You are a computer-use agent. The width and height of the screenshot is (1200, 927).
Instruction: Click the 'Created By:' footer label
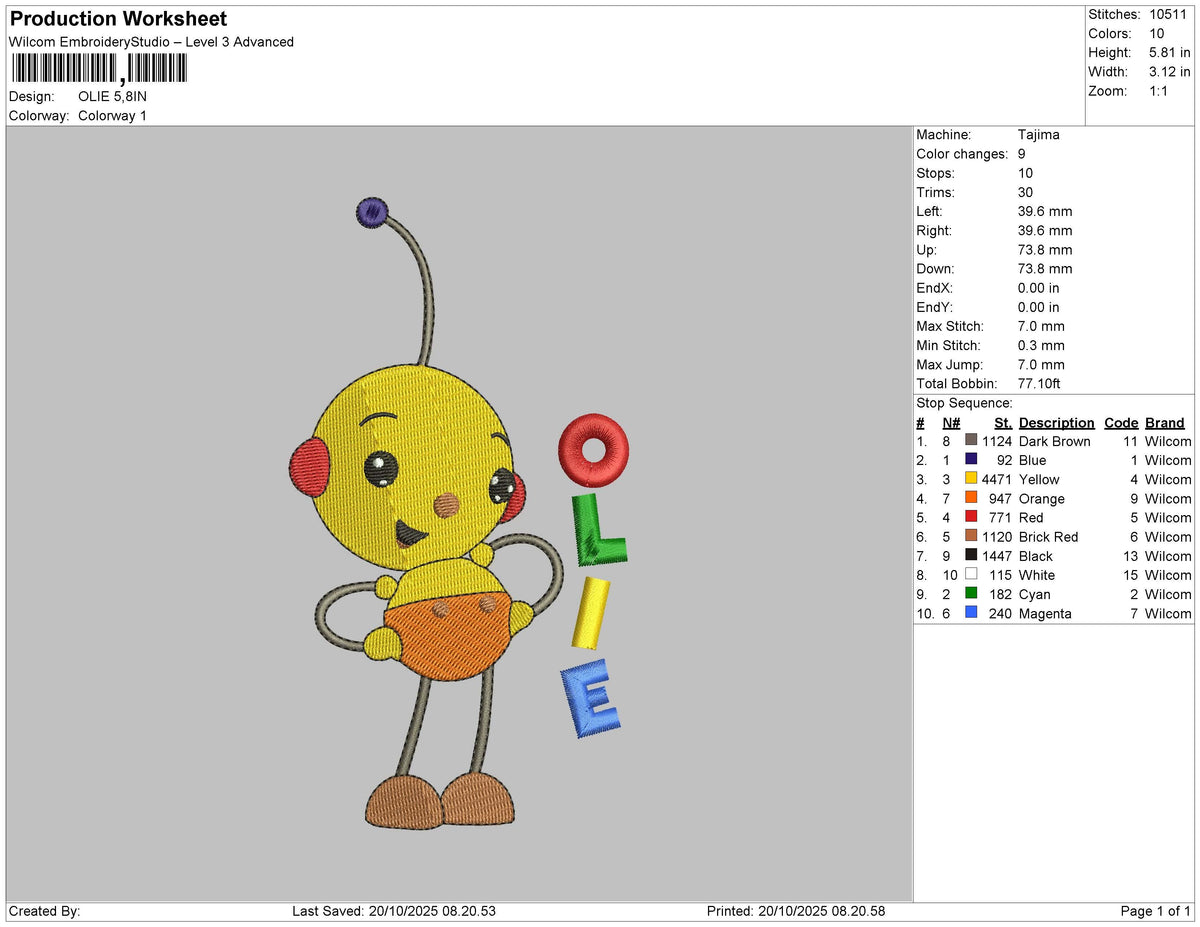click(x=44, y=912)
